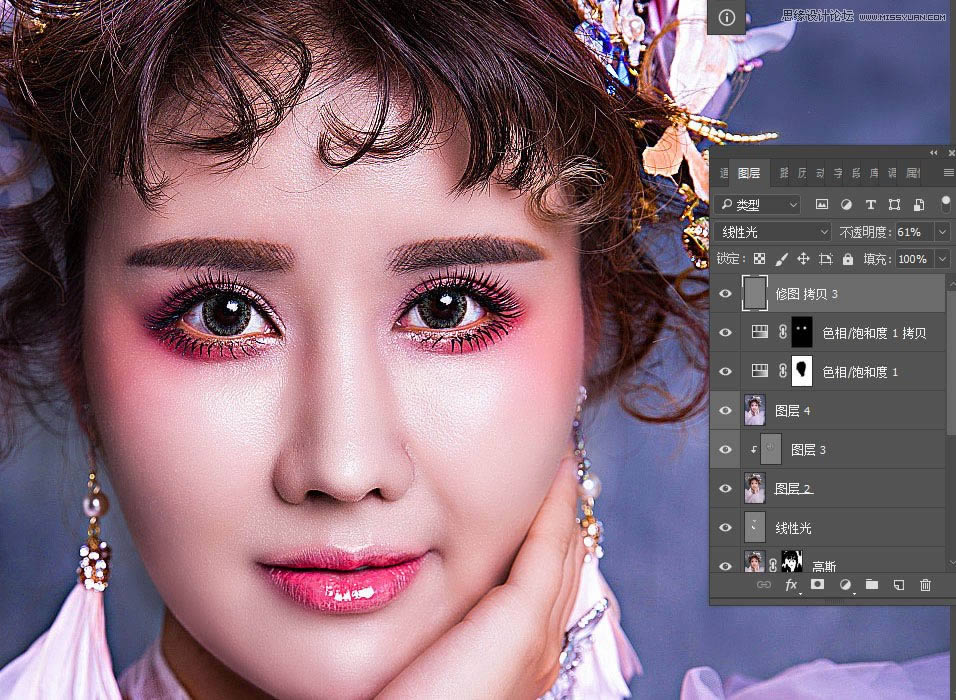Screen dimensions: 956x700
Task: Click the link layers icon in bottom bar
Action: [764, 585]
